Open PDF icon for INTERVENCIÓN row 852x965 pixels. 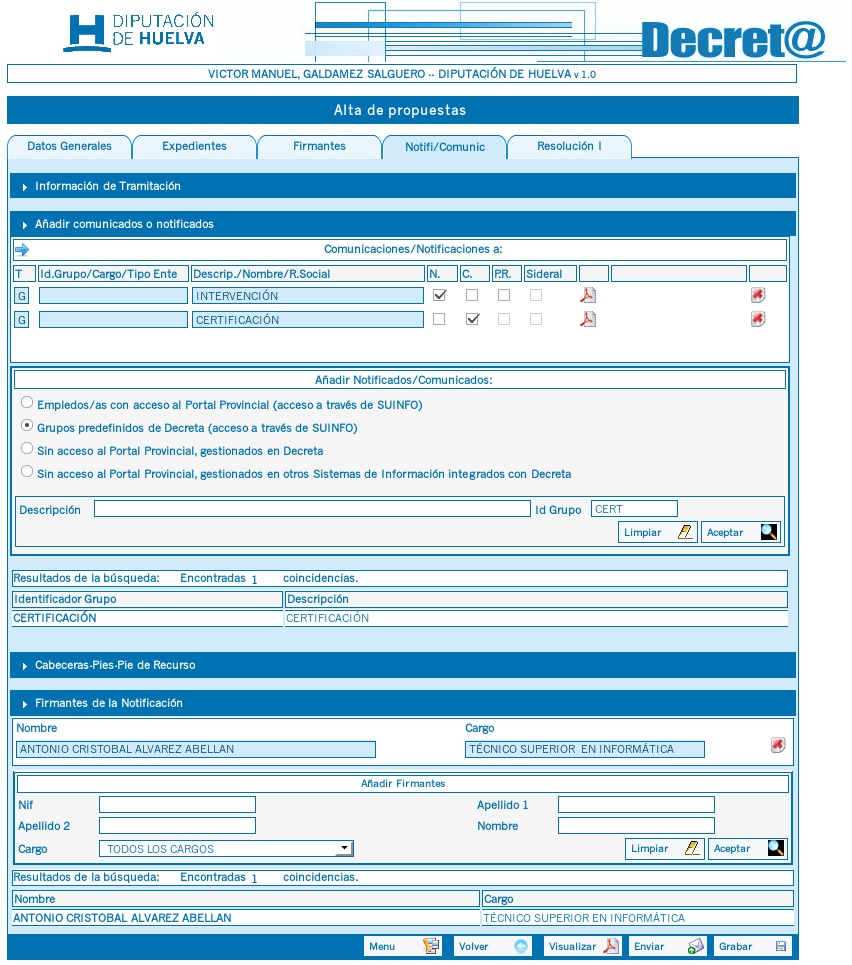click(588, 295)
